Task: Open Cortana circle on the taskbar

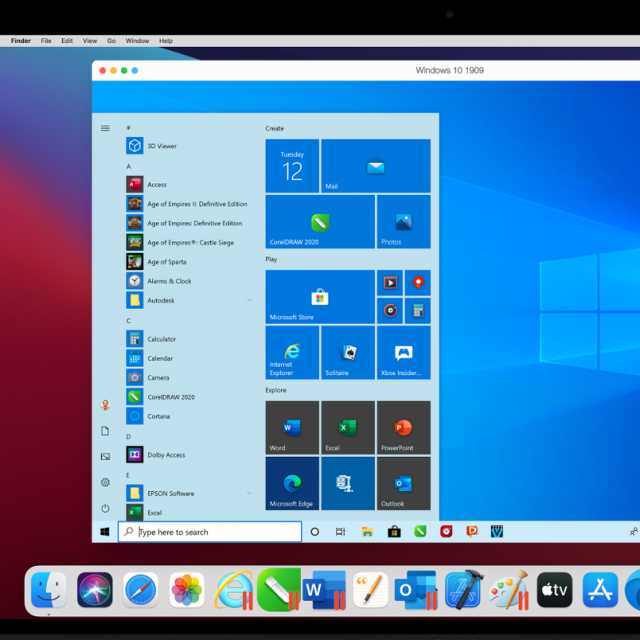Action: [x=315, y=532]
